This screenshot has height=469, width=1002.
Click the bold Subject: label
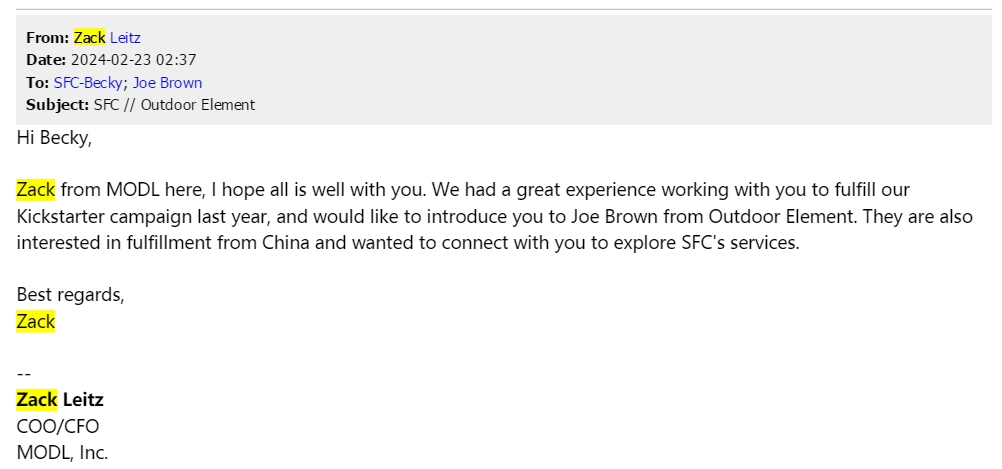click(x=58, y=105)
